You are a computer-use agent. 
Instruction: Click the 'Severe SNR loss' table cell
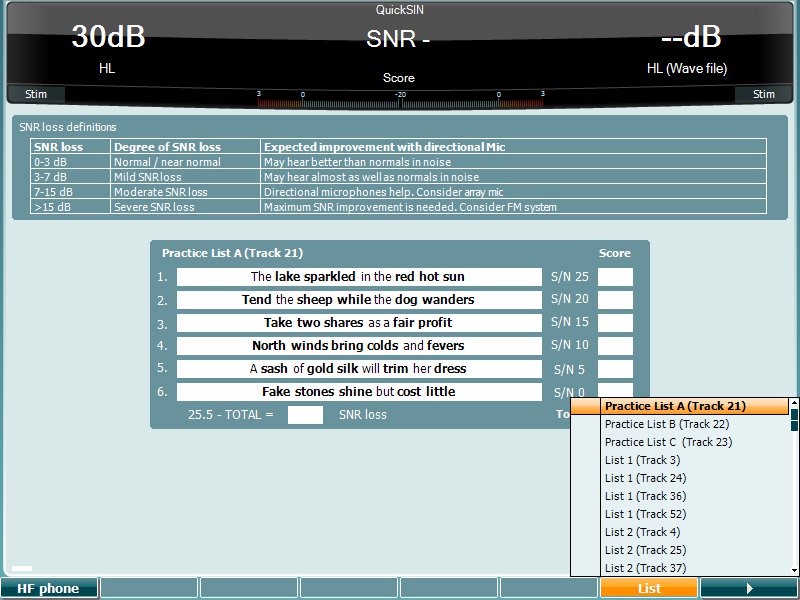186,207
